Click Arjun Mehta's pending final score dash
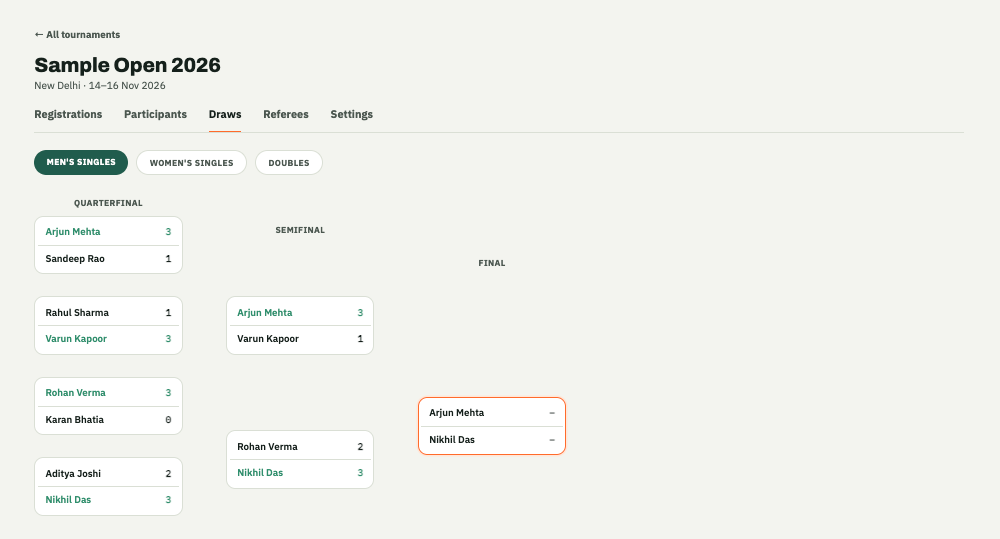Screen dimensions: 1000x539 (552, 413)
